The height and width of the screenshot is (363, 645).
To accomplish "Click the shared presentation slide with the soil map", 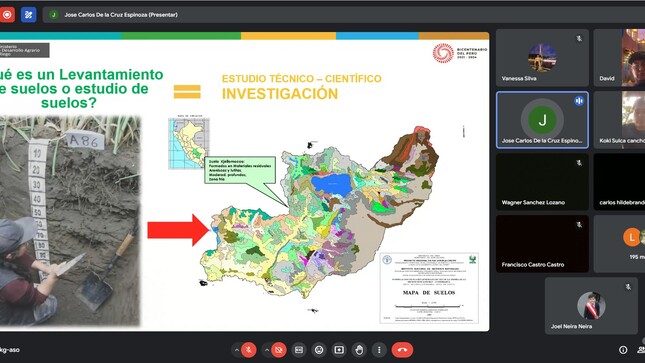I will point(244,182).
